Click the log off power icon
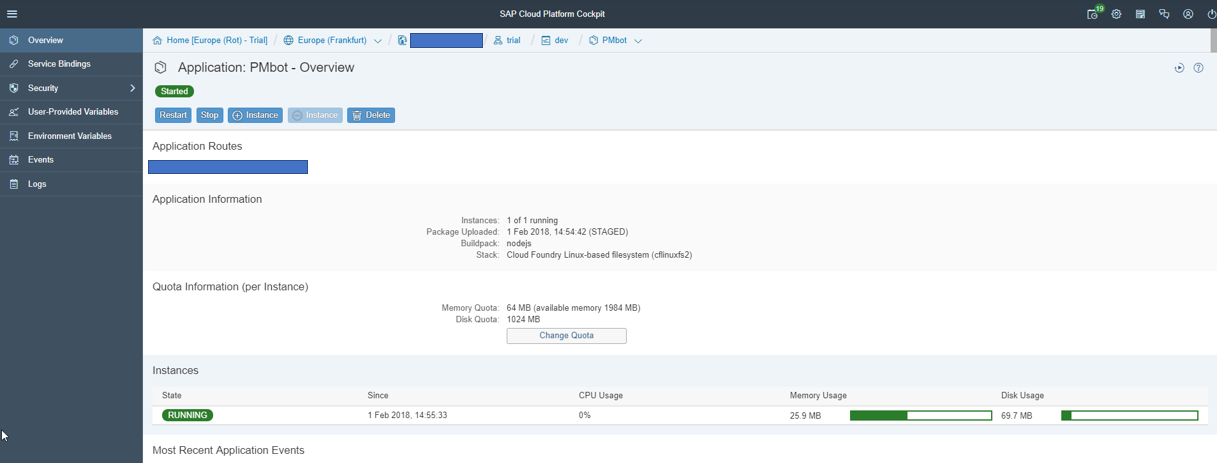 click(x=1211, y=14)
